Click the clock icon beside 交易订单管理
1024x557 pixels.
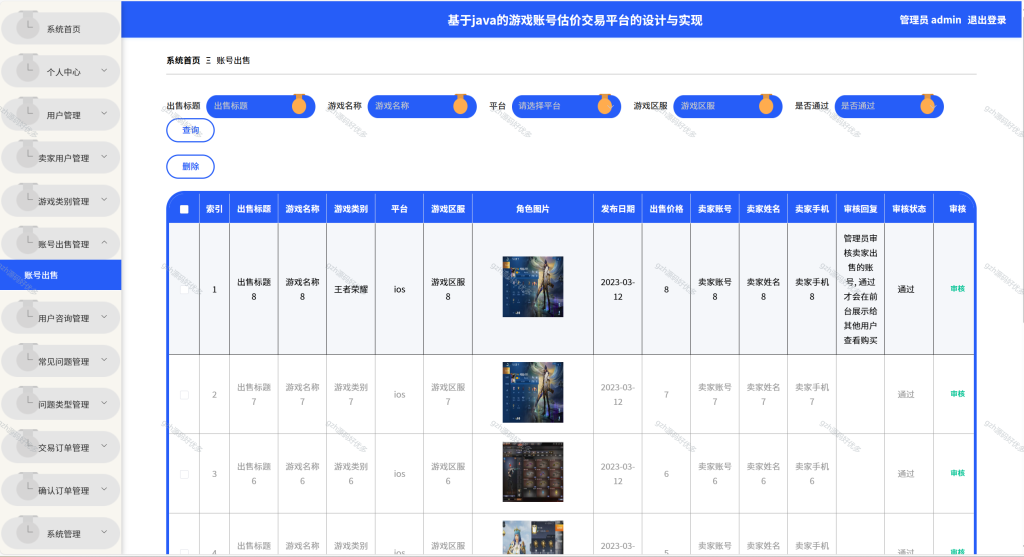click(27, 443)
